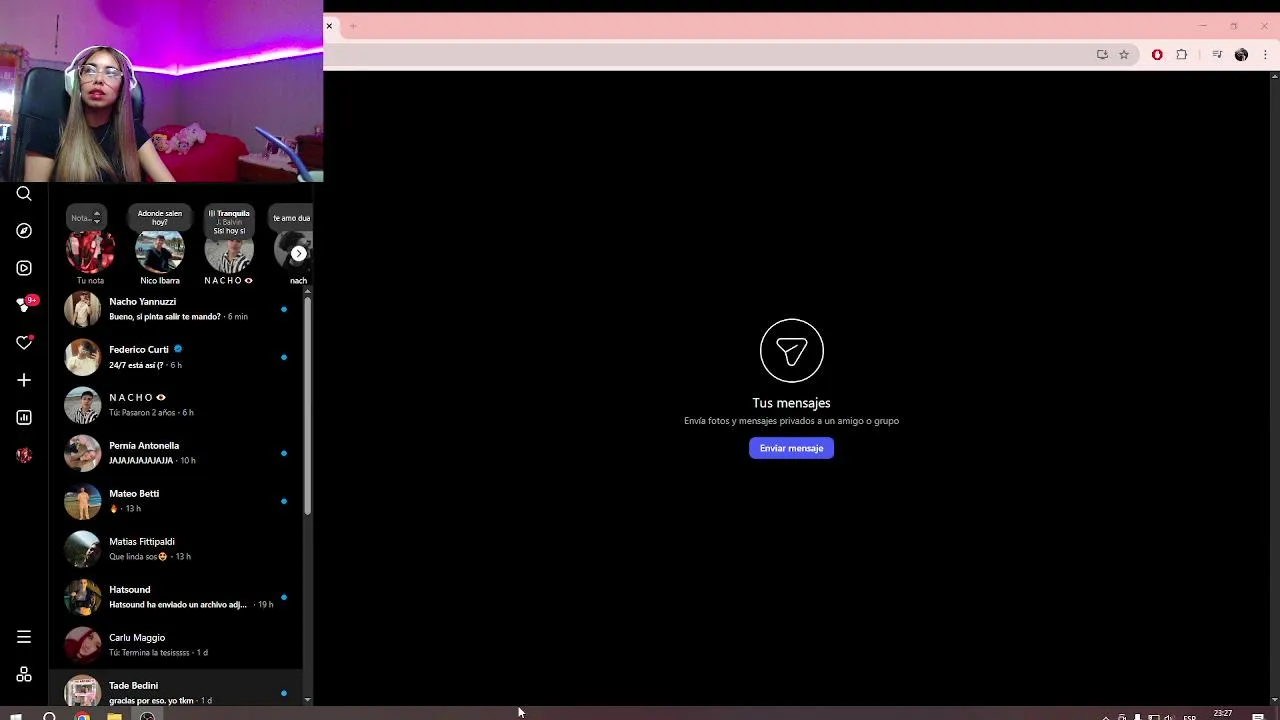
Task: Open the Chrome Extensions puzzle icon
Action: 1182,55
